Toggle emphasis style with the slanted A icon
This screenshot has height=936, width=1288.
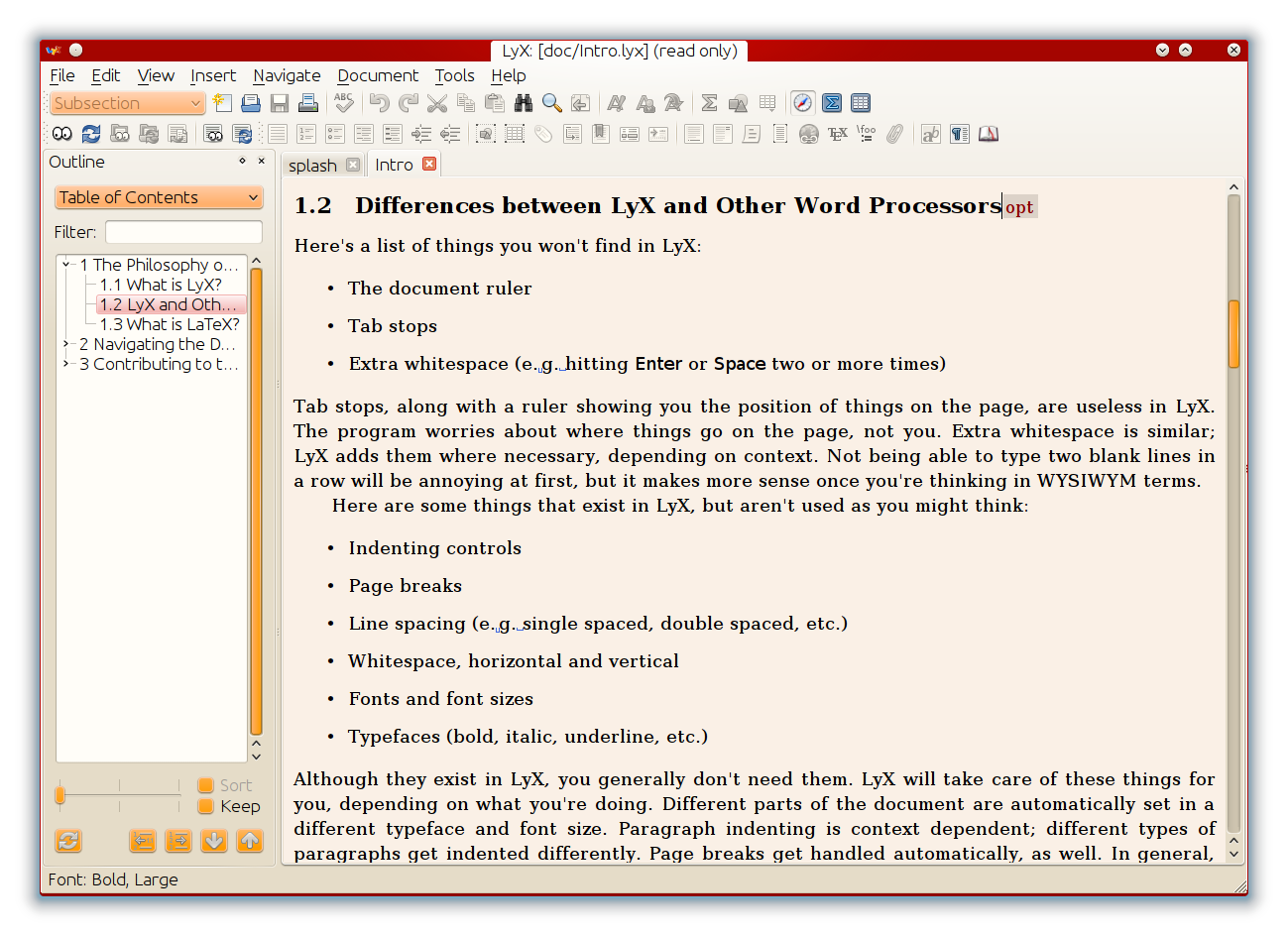[616, 103]
